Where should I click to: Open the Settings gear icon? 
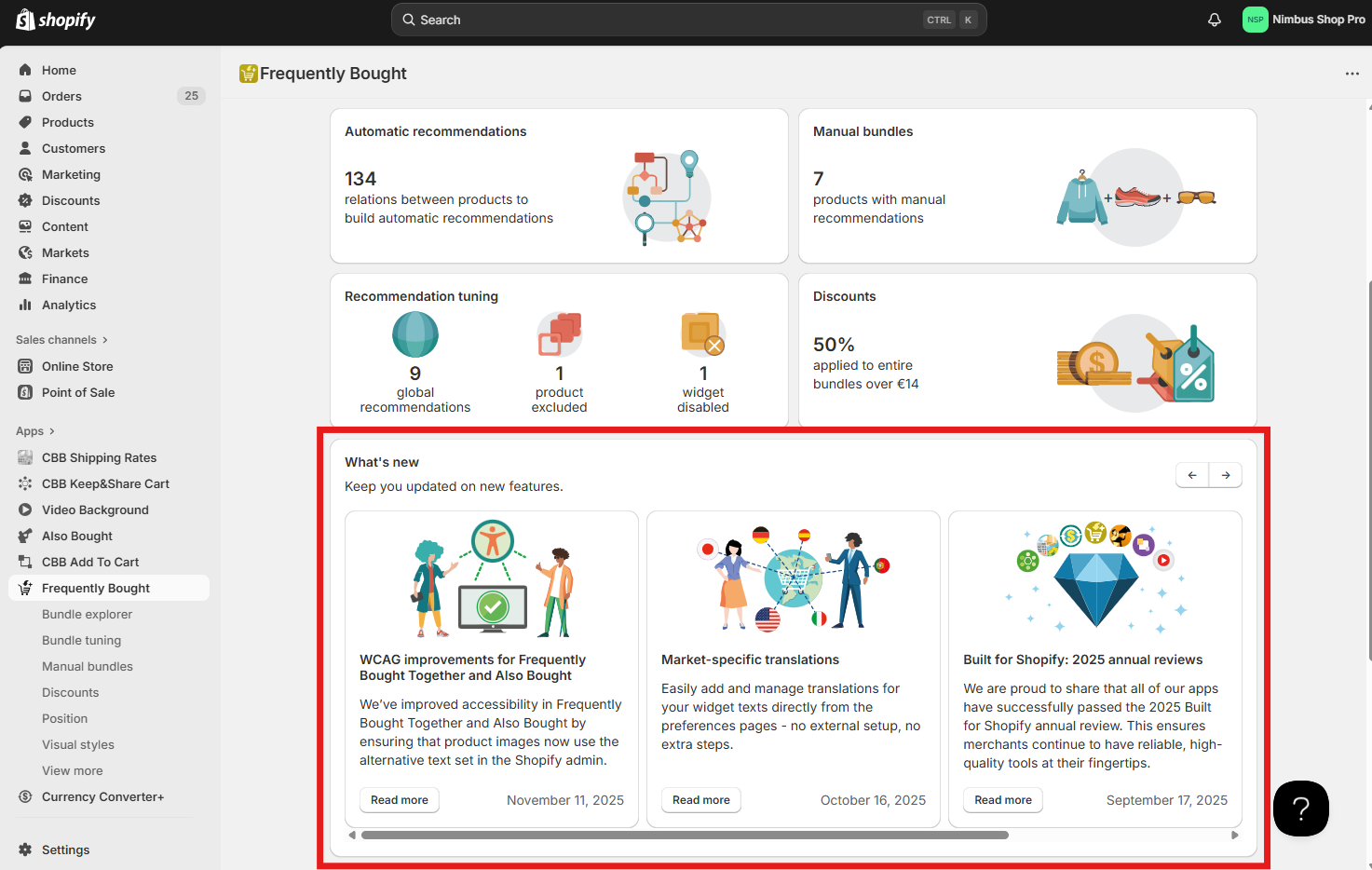pyautogui.click(x=25, y=850)
